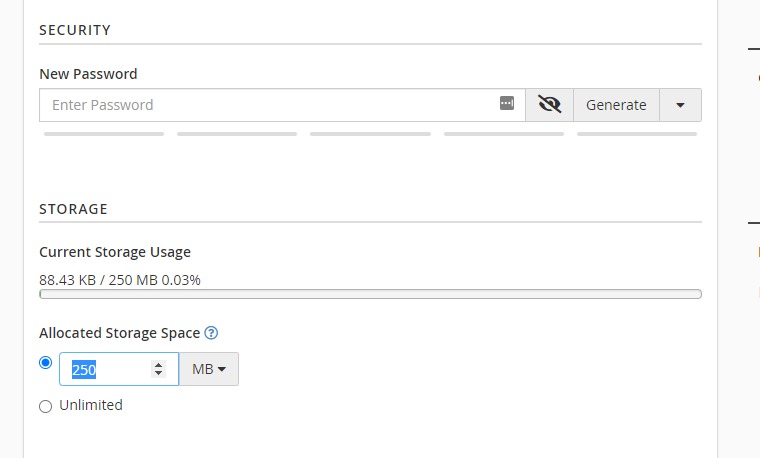Click the New Password field label
The height and width of the screenshot is (458, 760).
coord(88,74)
